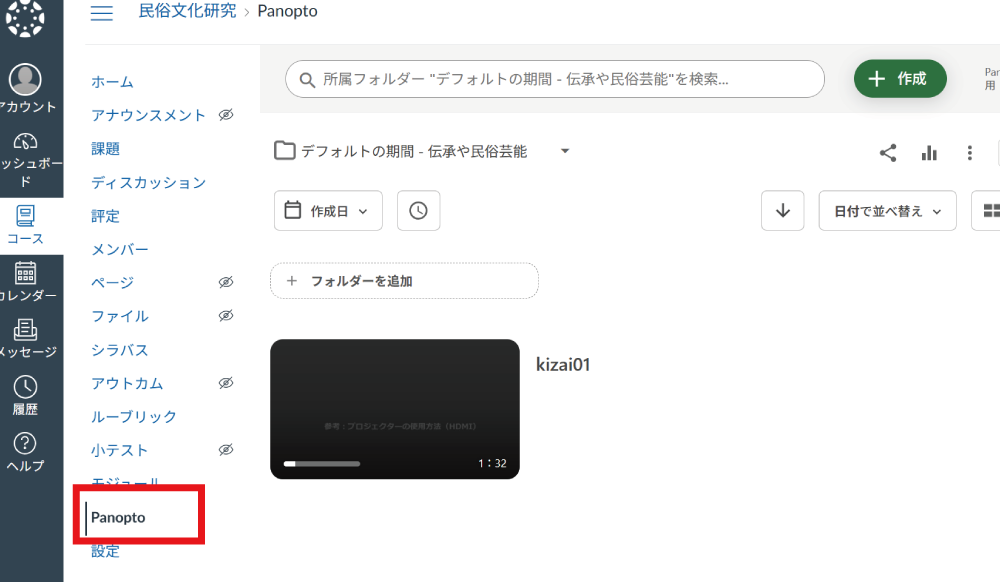Image resolution: width=1000 pixels, height=582 pixels.
Task: Click the Panopto share icon
Action: (x=887, y=153)
